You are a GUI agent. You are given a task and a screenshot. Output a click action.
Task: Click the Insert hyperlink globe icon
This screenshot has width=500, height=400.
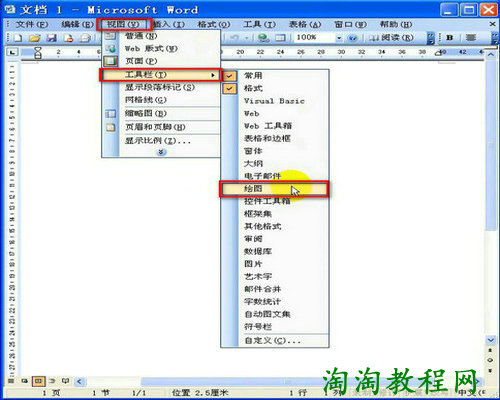tap(264, 38)
